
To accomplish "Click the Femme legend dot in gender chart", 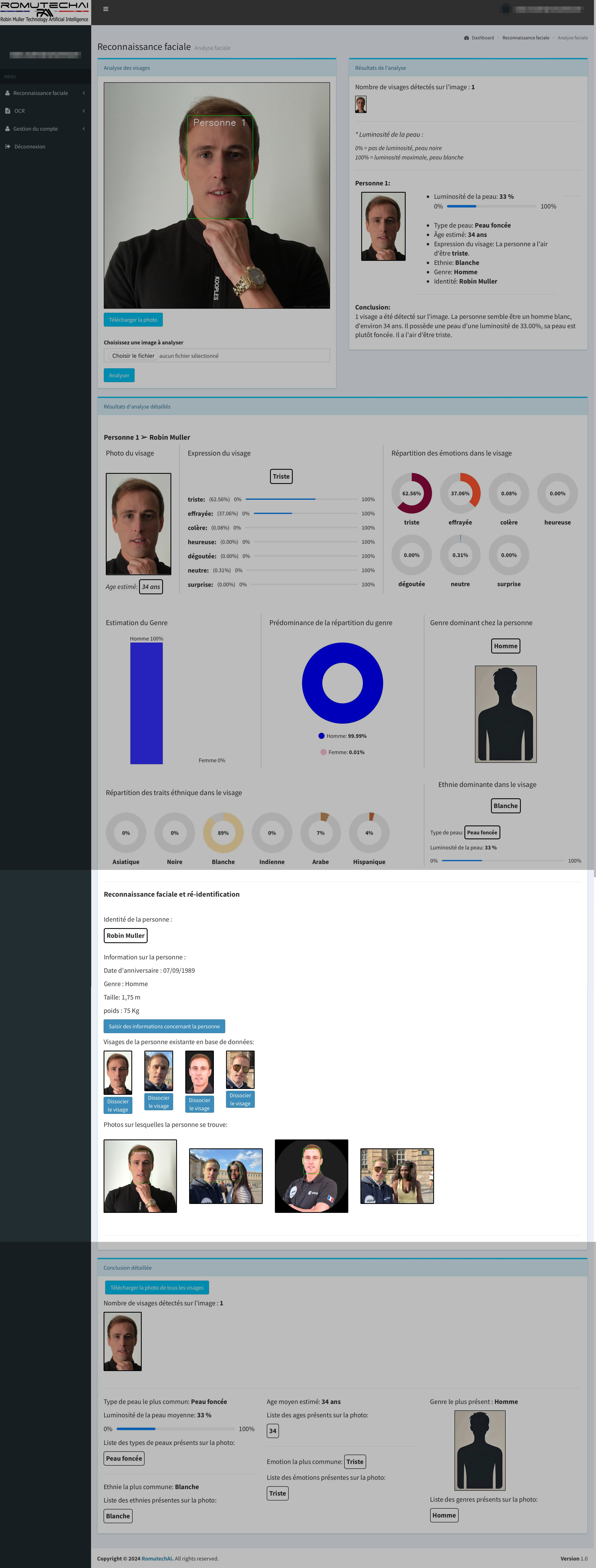I will 324,752.
